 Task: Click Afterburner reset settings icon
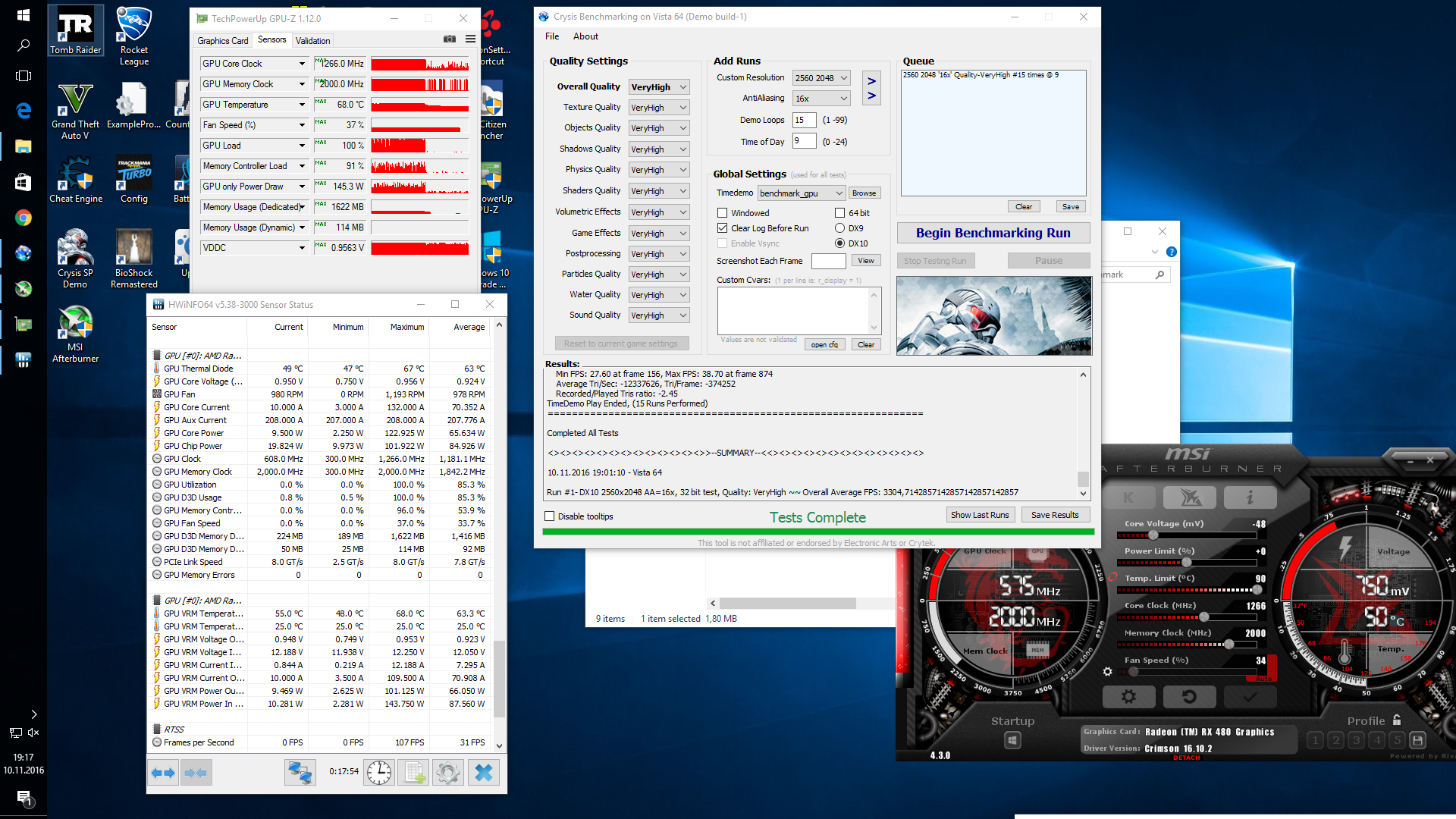coord(1189,696)
